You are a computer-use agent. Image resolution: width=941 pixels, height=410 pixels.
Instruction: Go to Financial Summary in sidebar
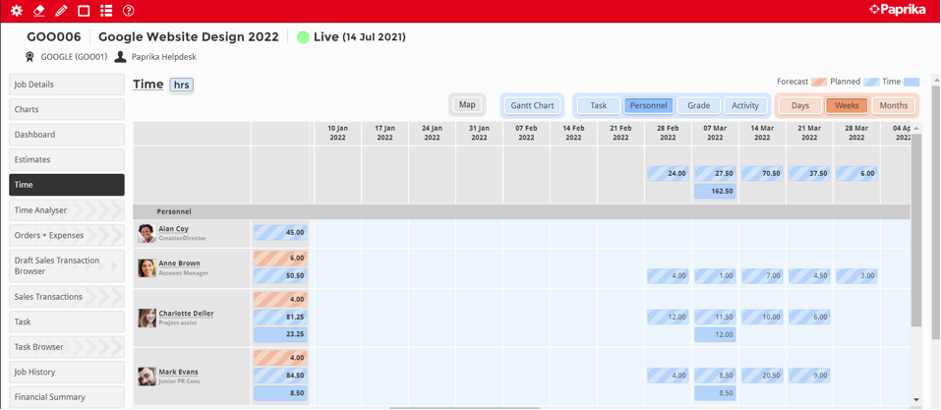66,397
